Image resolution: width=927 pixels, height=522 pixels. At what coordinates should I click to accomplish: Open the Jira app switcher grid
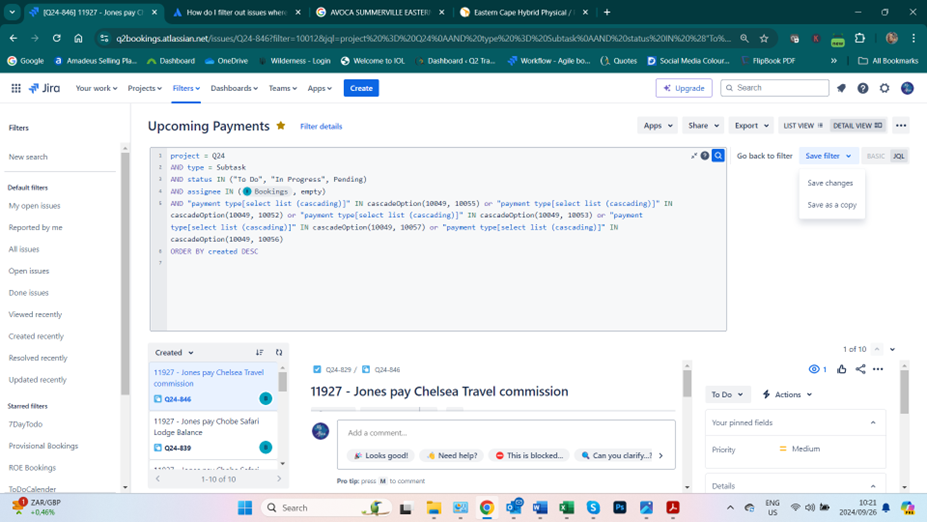point(16,88)
